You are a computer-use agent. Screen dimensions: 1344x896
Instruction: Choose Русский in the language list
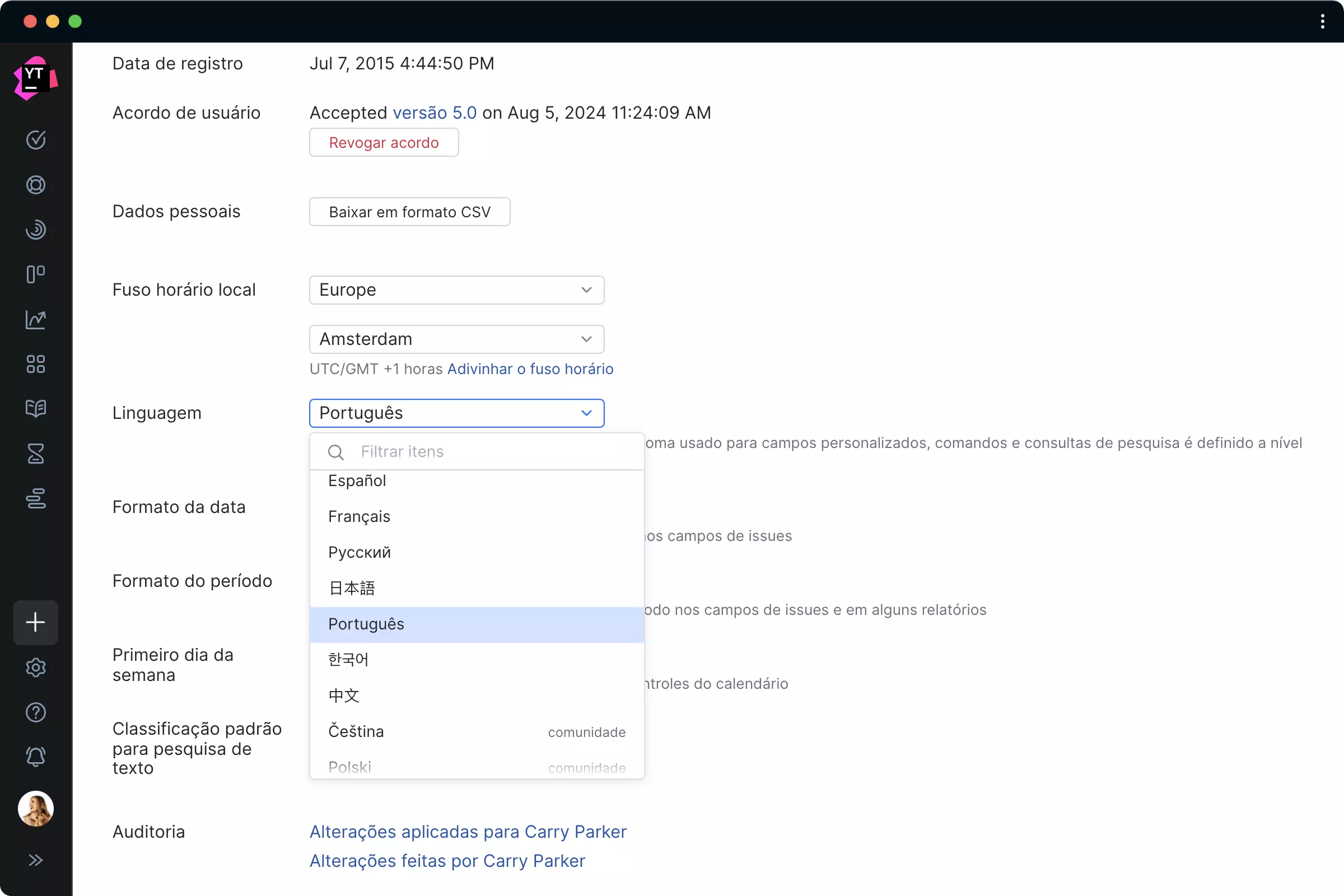(359, 553)
